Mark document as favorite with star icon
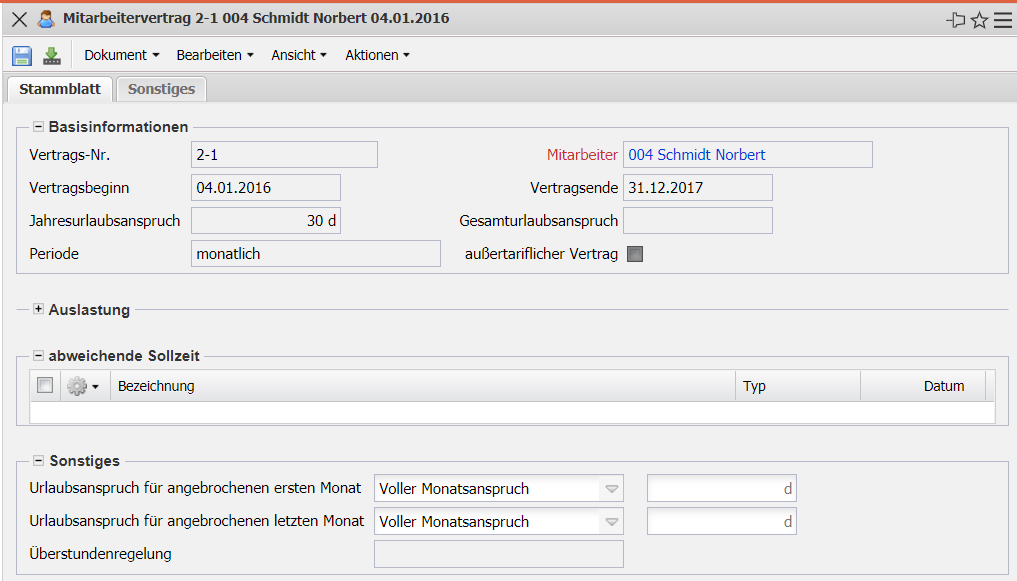1017x581 pixels. (x=979, y=19)
